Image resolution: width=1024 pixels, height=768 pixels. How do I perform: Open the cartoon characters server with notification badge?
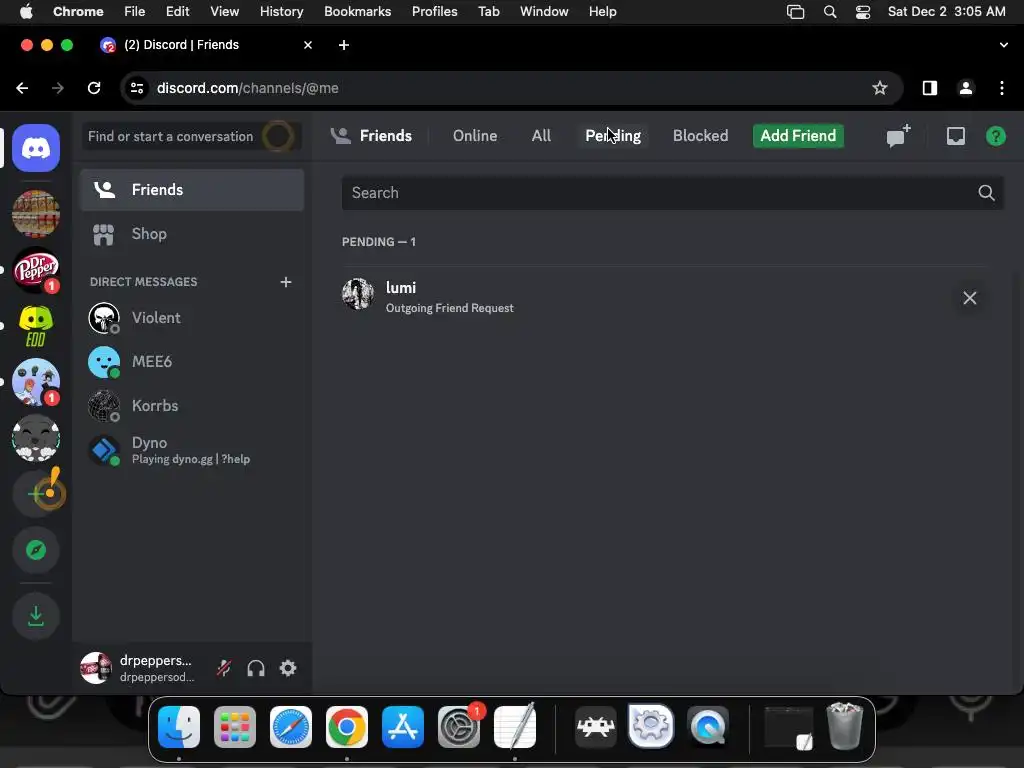[36, 382]
